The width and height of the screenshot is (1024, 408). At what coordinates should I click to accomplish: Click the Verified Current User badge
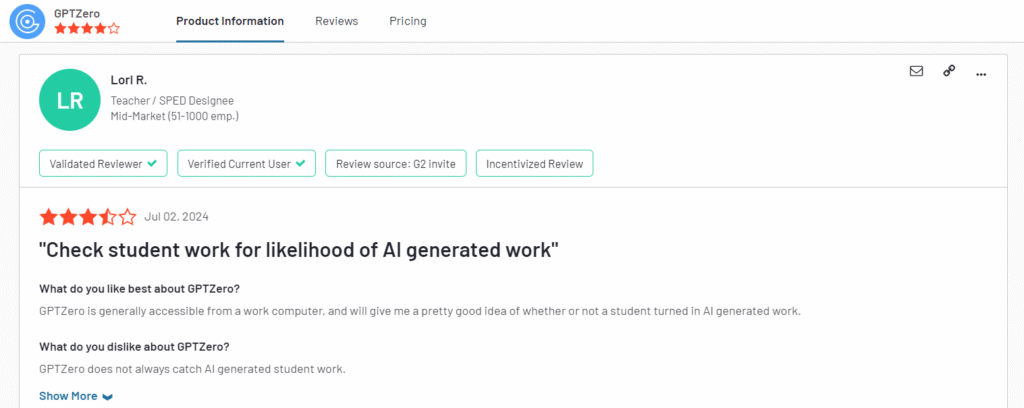click(x=246, y=163)
